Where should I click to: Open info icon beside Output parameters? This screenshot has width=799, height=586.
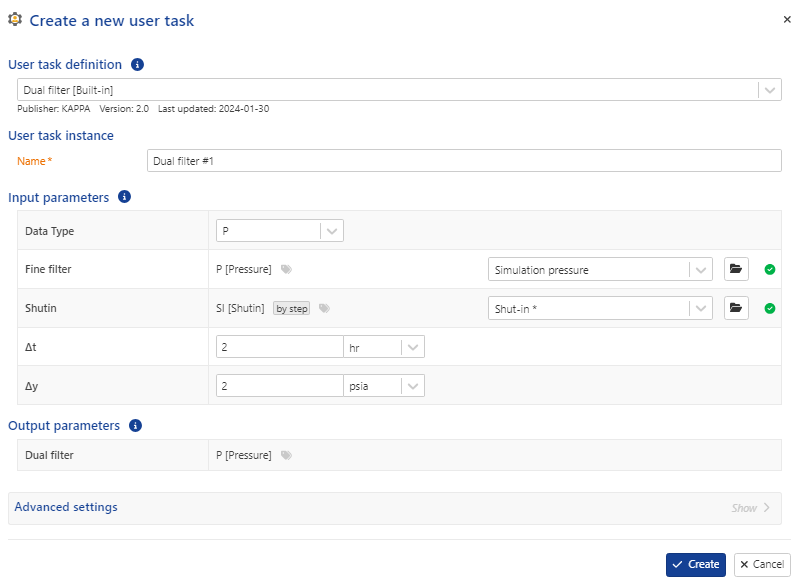135,425
